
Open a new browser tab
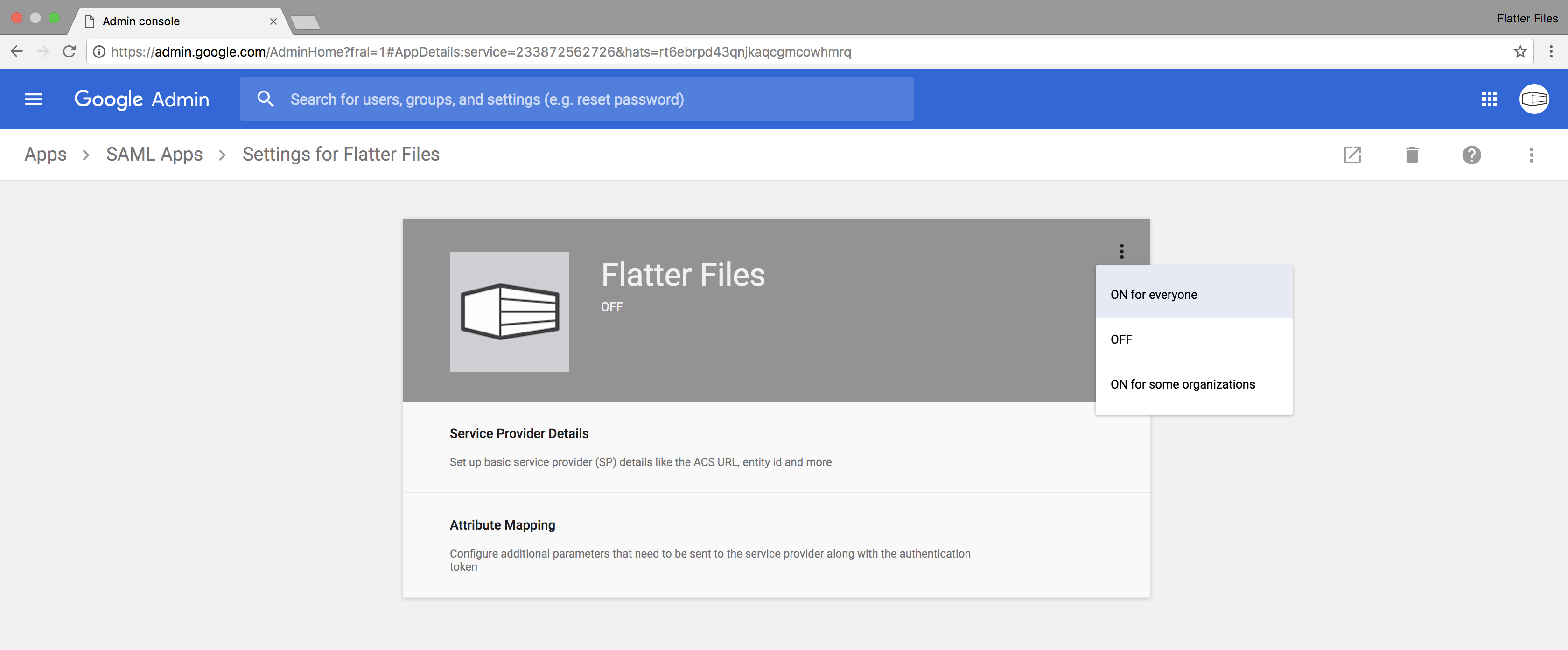tap(305, 23)
